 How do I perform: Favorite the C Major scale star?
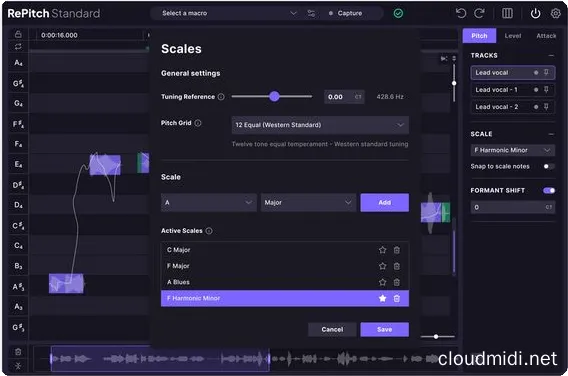click(382, 250)
